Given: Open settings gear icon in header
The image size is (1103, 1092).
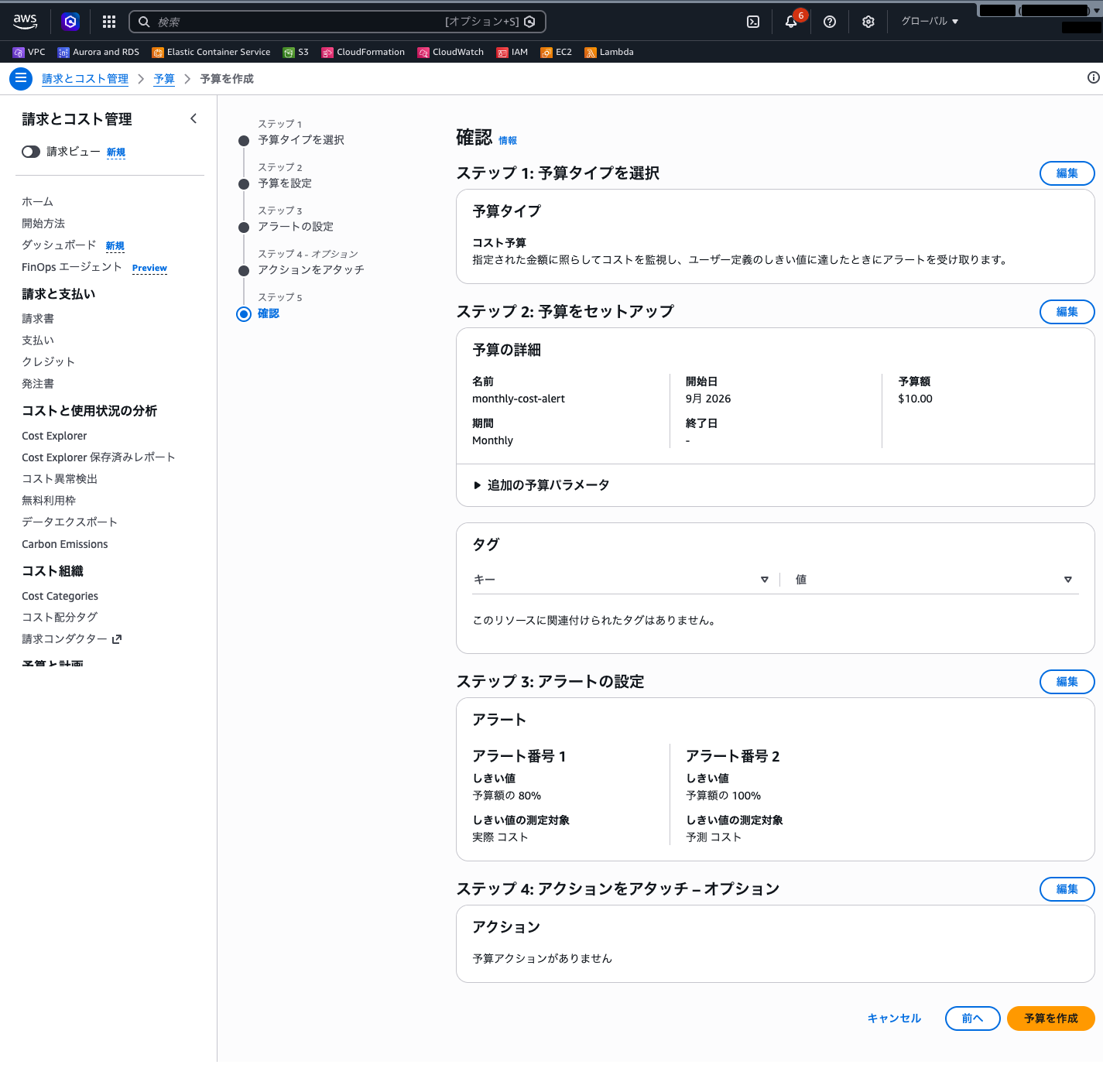Looking at the screenshot, I should pos(868,22).
